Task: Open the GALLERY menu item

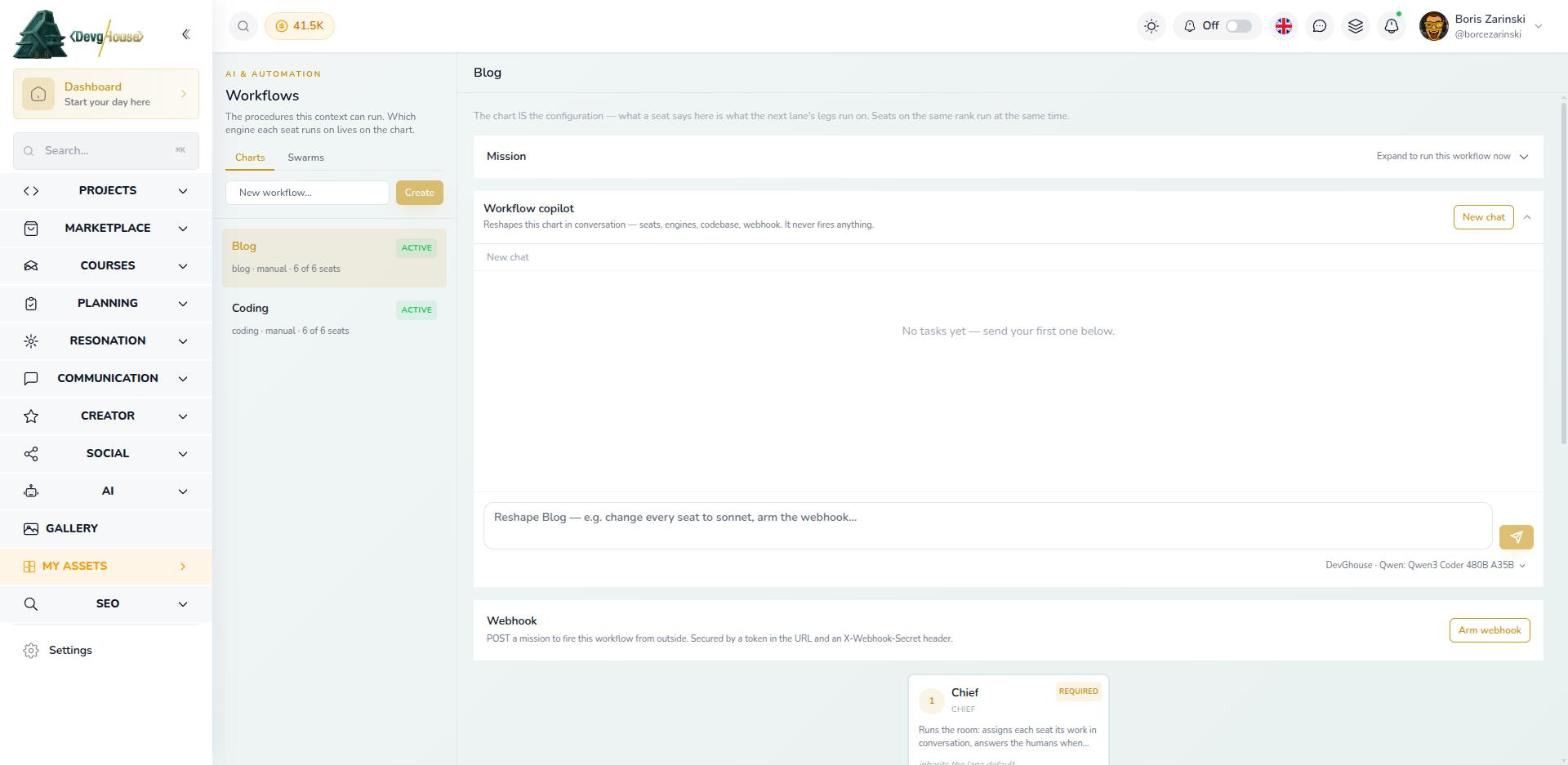Action: (x=106, y=529)
